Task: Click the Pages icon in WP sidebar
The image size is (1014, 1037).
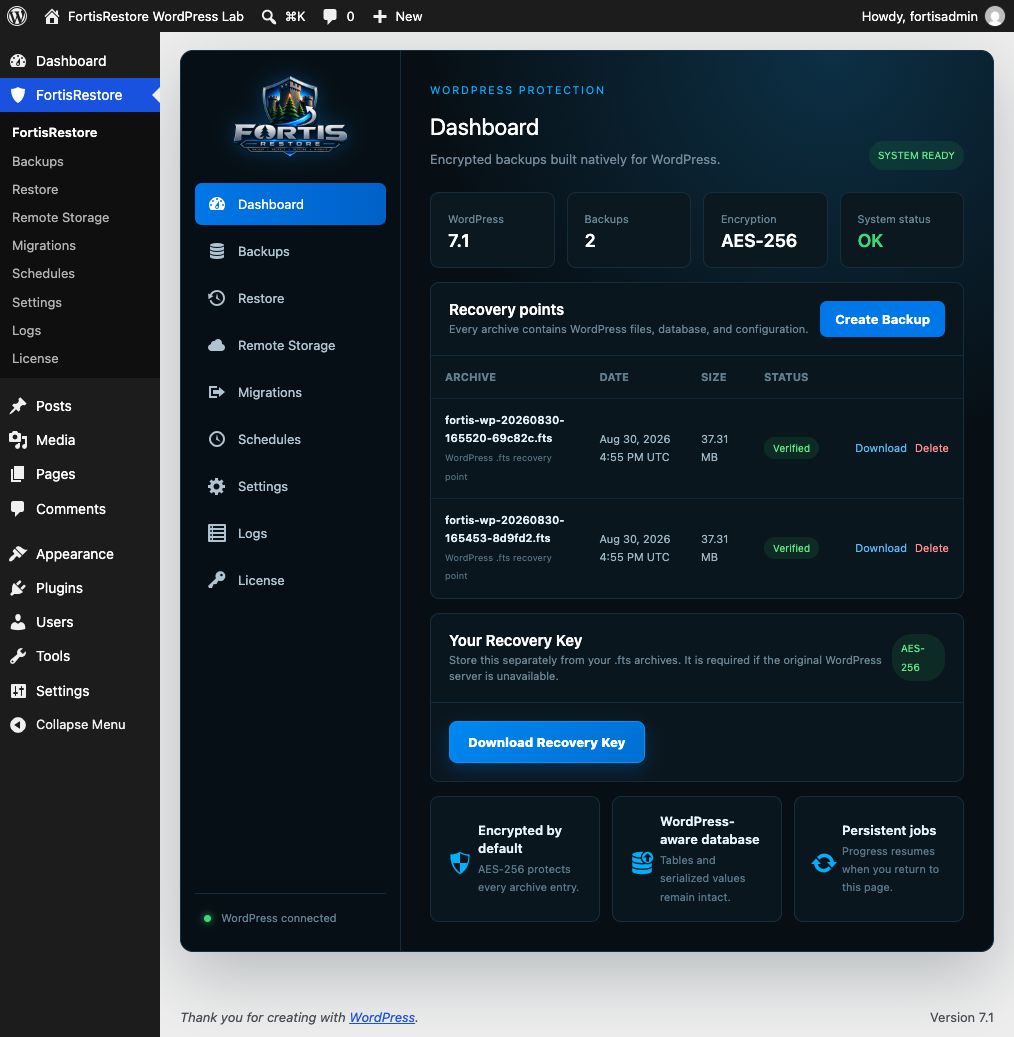Action: click(18, 474)
